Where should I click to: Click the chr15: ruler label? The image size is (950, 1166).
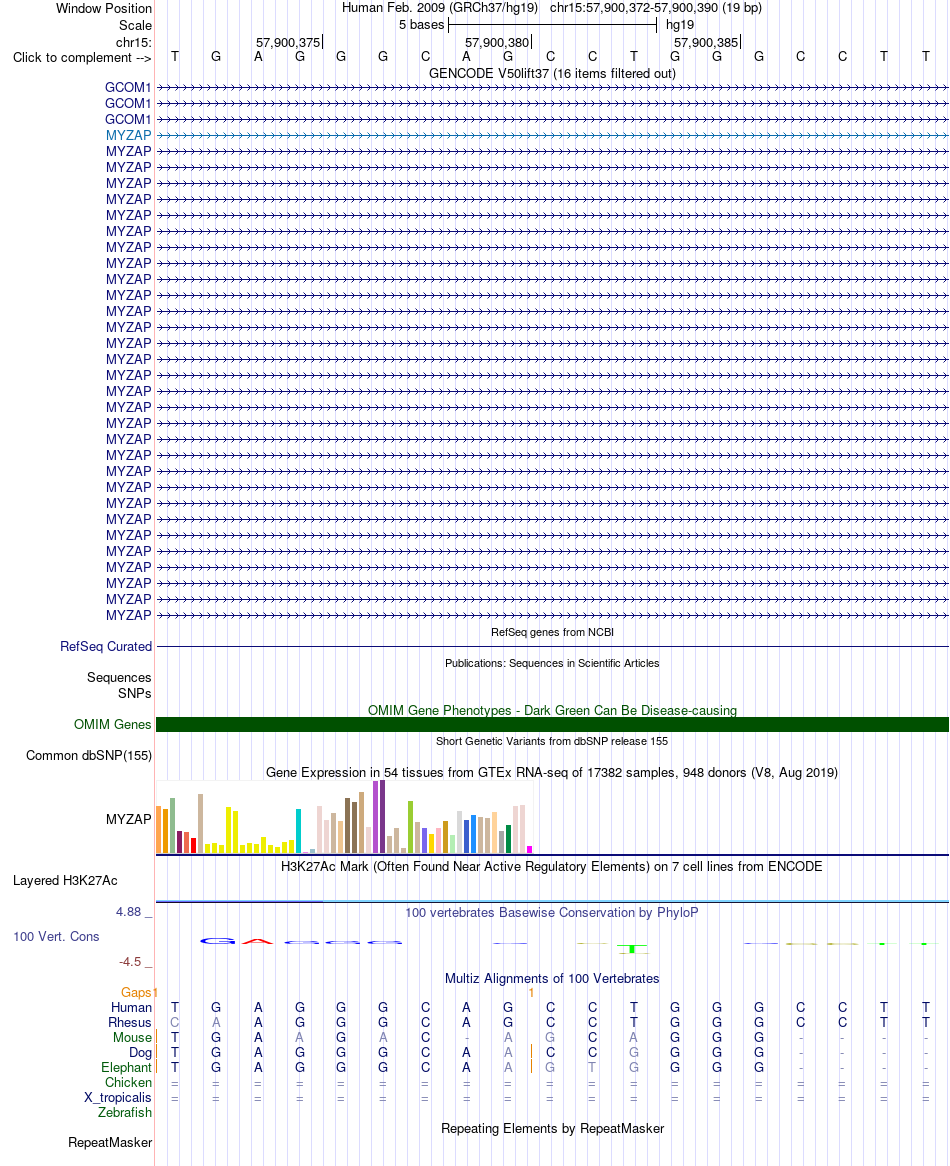(133, 42)
